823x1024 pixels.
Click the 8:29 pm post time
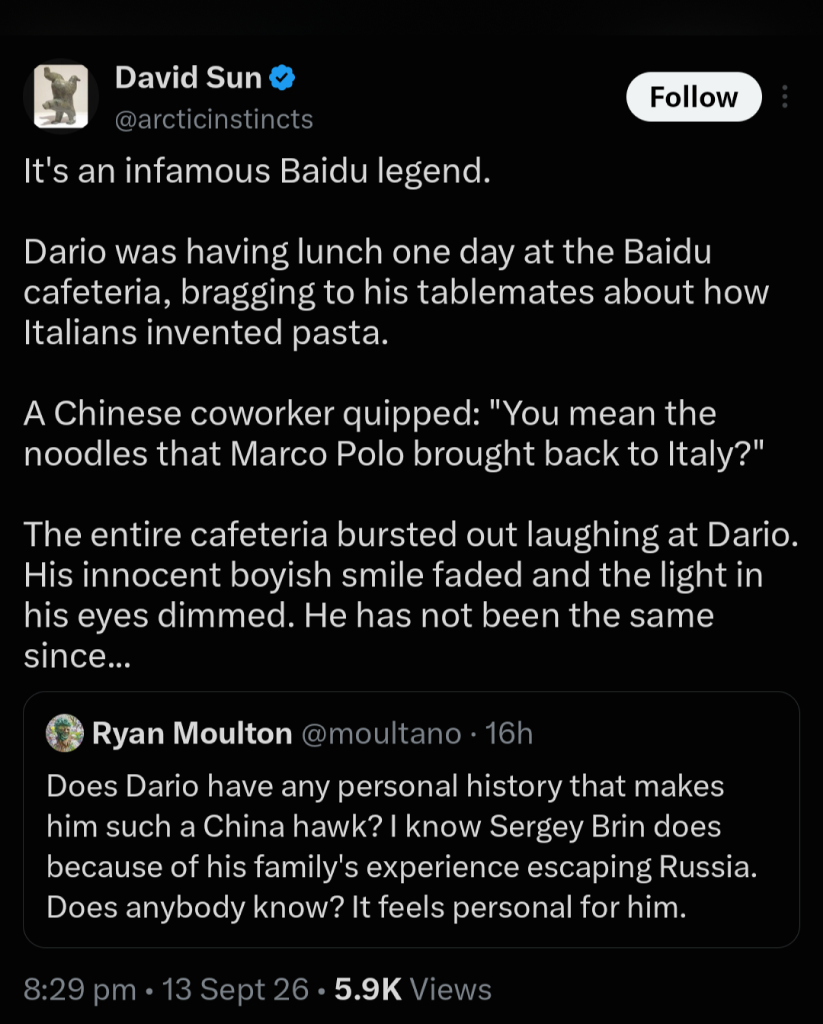[80, 989]
